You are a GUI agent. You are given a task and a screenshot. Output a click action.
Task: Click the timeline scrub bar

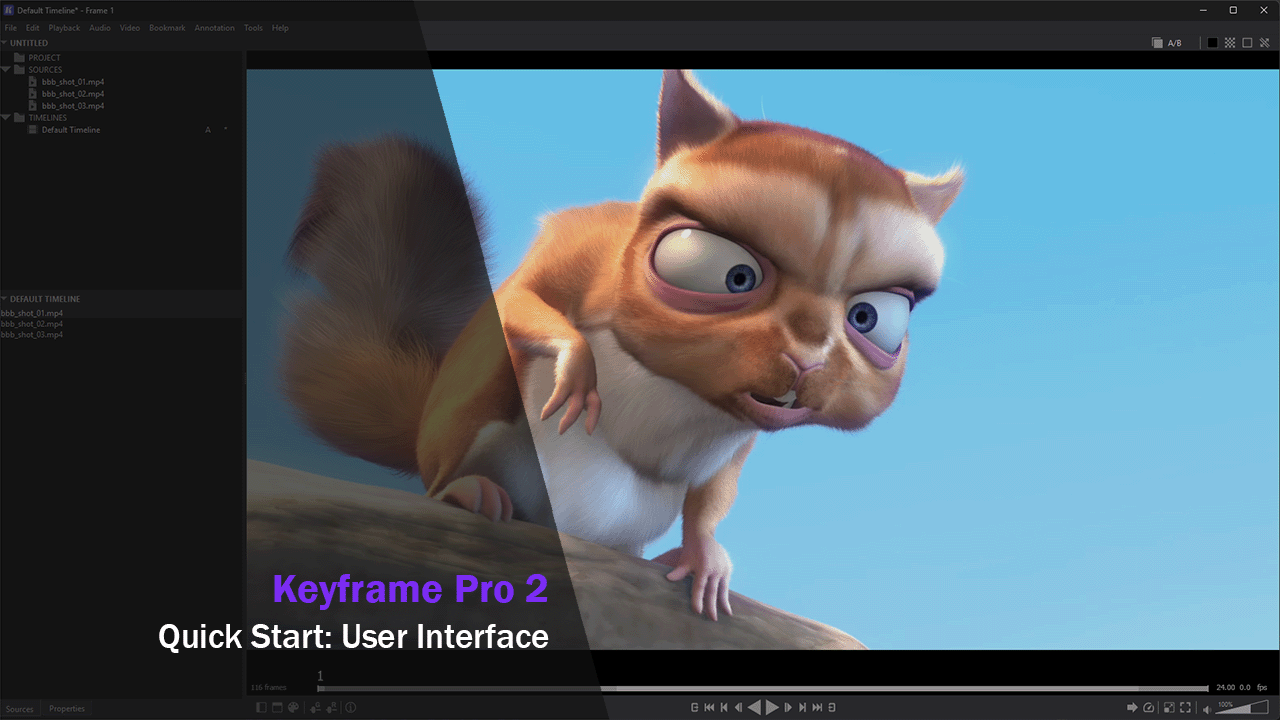763,688
